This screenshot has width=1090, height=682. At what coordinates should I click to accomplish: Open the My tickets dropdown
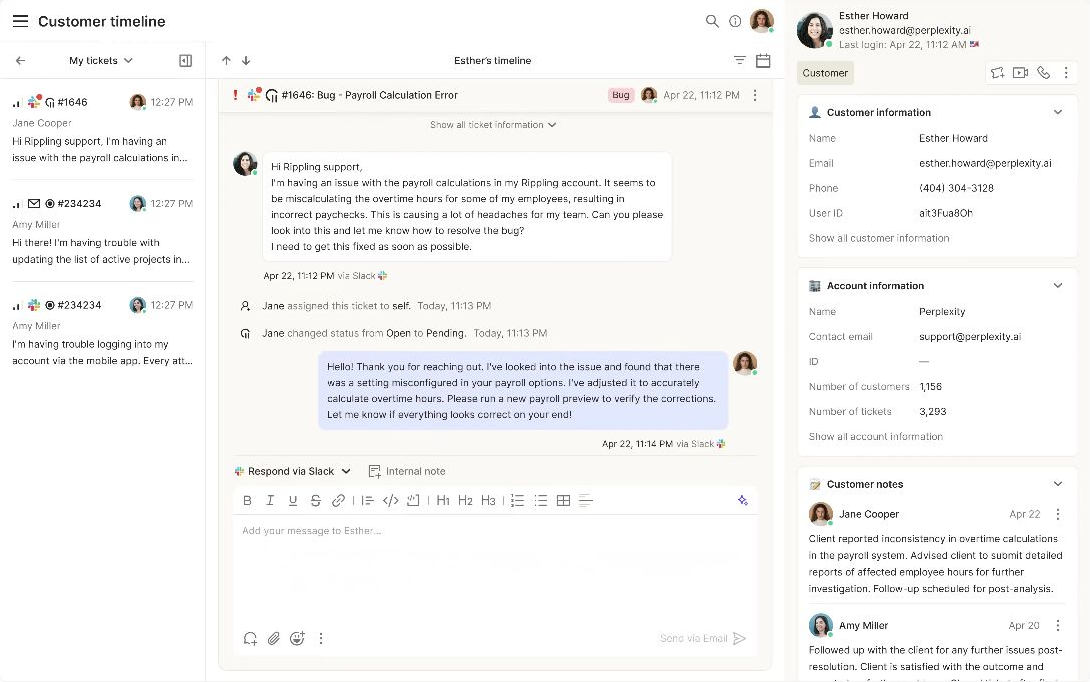pos(101,60)
